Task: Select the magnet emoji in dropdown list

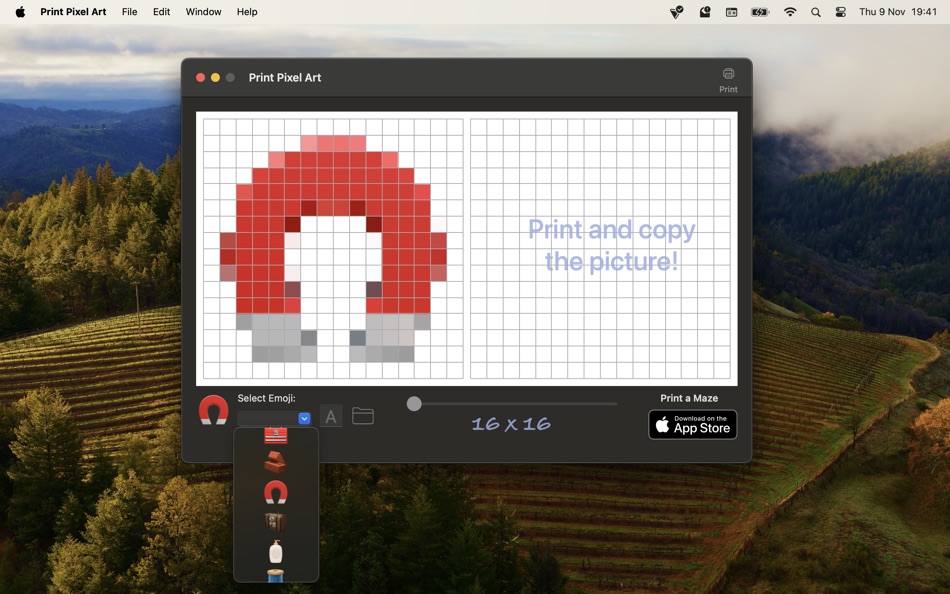Action: pyautogui.click(x=276, y=492)
